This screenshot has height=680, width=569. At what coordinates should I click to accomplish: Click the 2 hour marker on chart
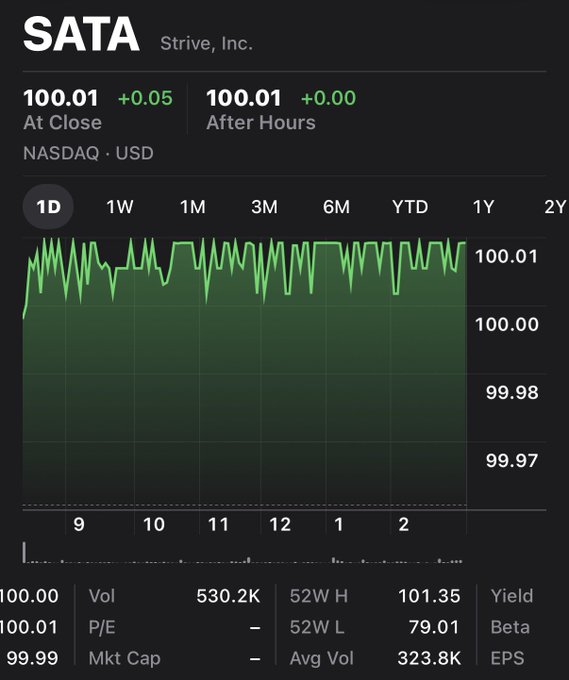(x=403, y=525)
